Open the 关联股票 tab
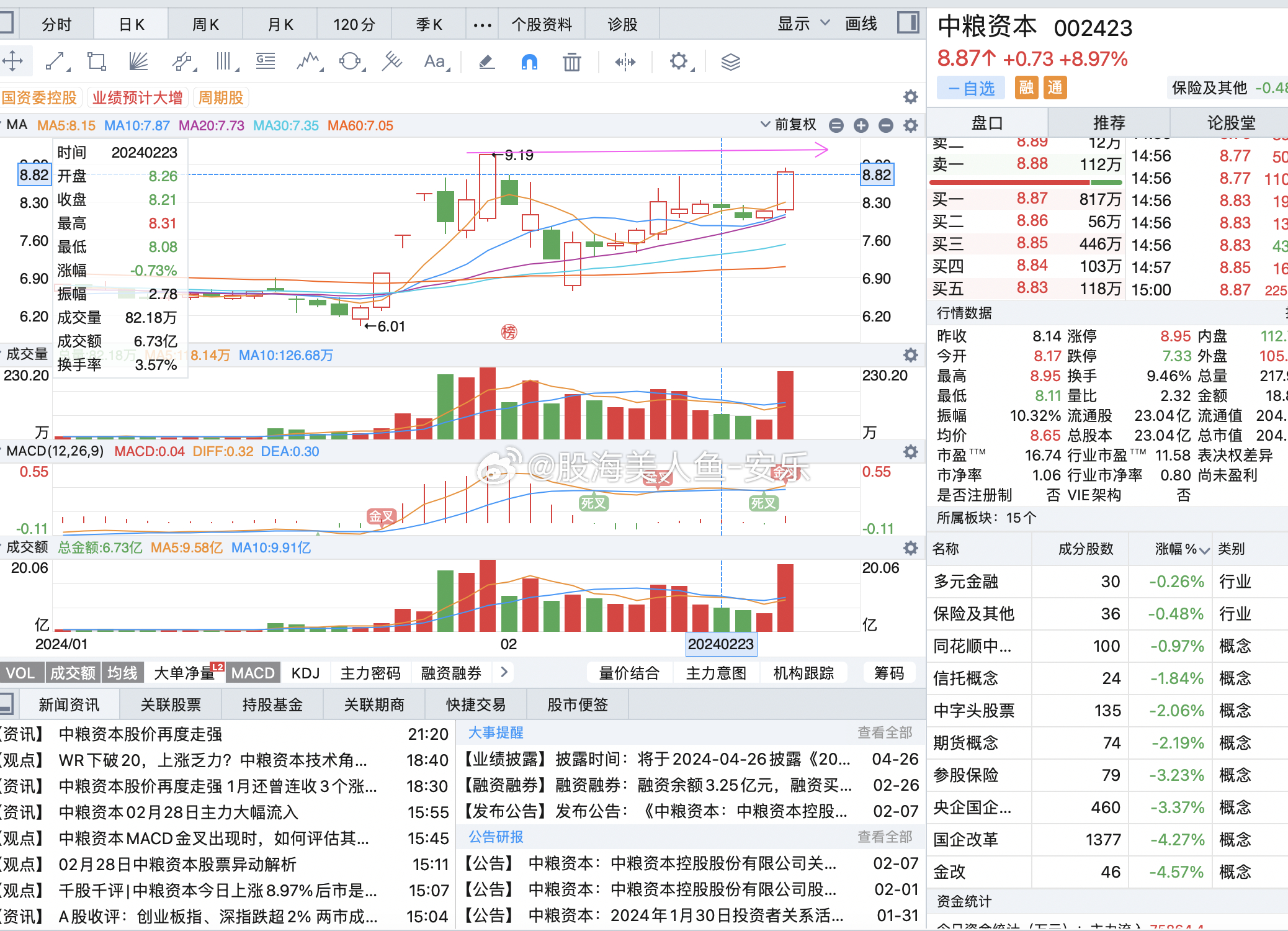The image size is (1288, 931). pos(171,704)
